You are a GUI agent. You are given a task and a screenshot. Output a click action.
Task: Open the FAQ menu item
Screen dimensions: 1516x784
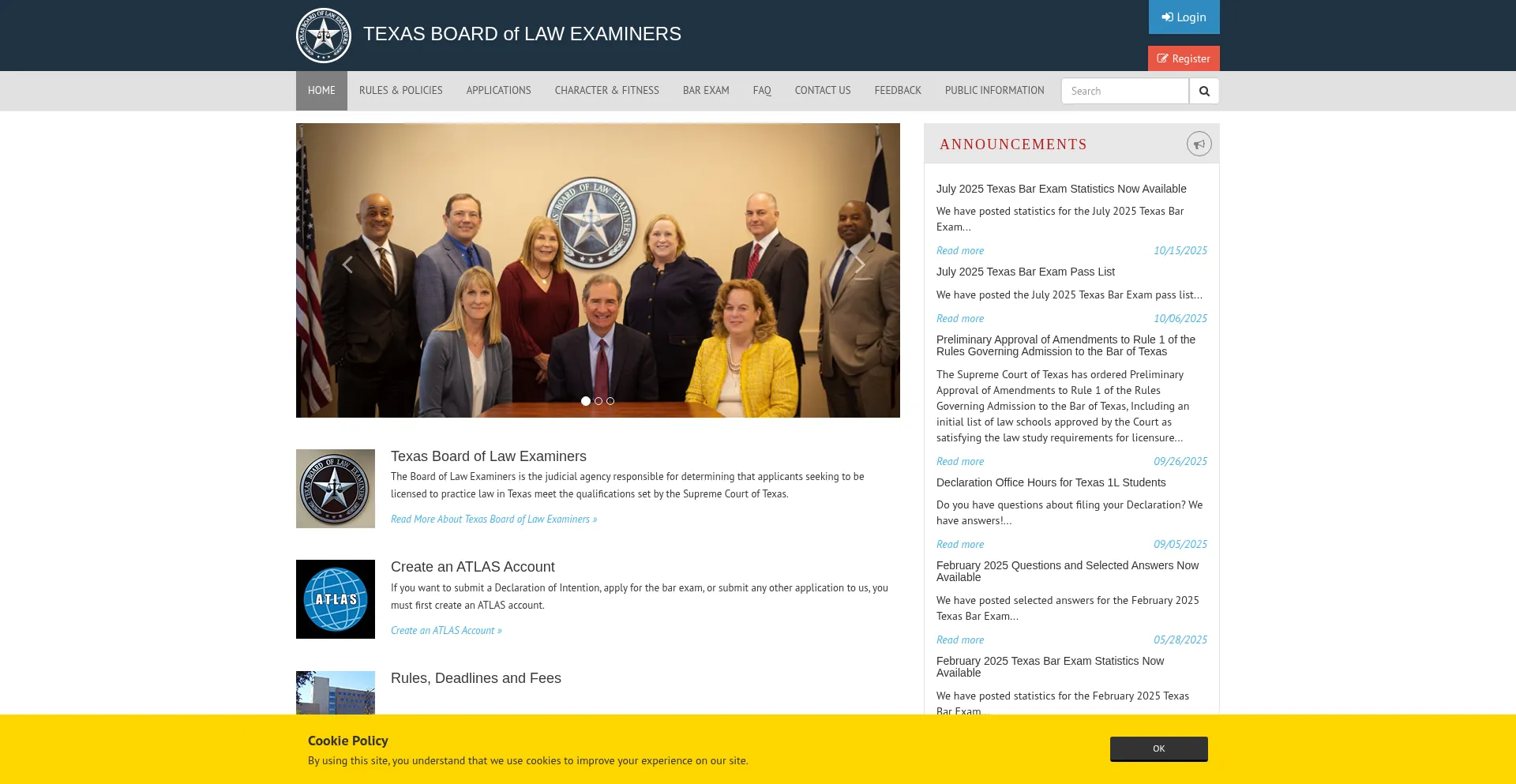pos(761,91)
